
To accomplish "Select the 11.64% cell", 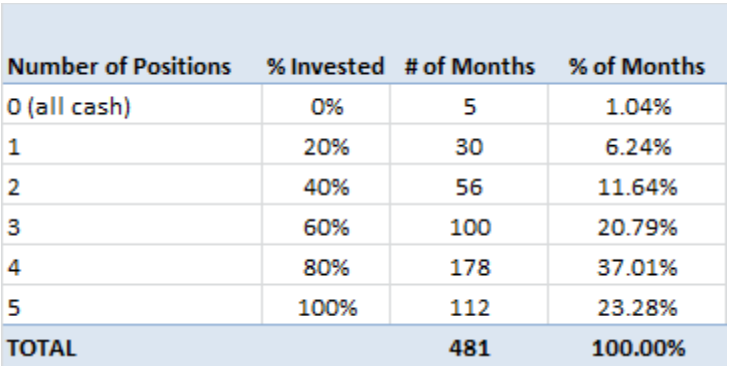I will click(638, 188).
